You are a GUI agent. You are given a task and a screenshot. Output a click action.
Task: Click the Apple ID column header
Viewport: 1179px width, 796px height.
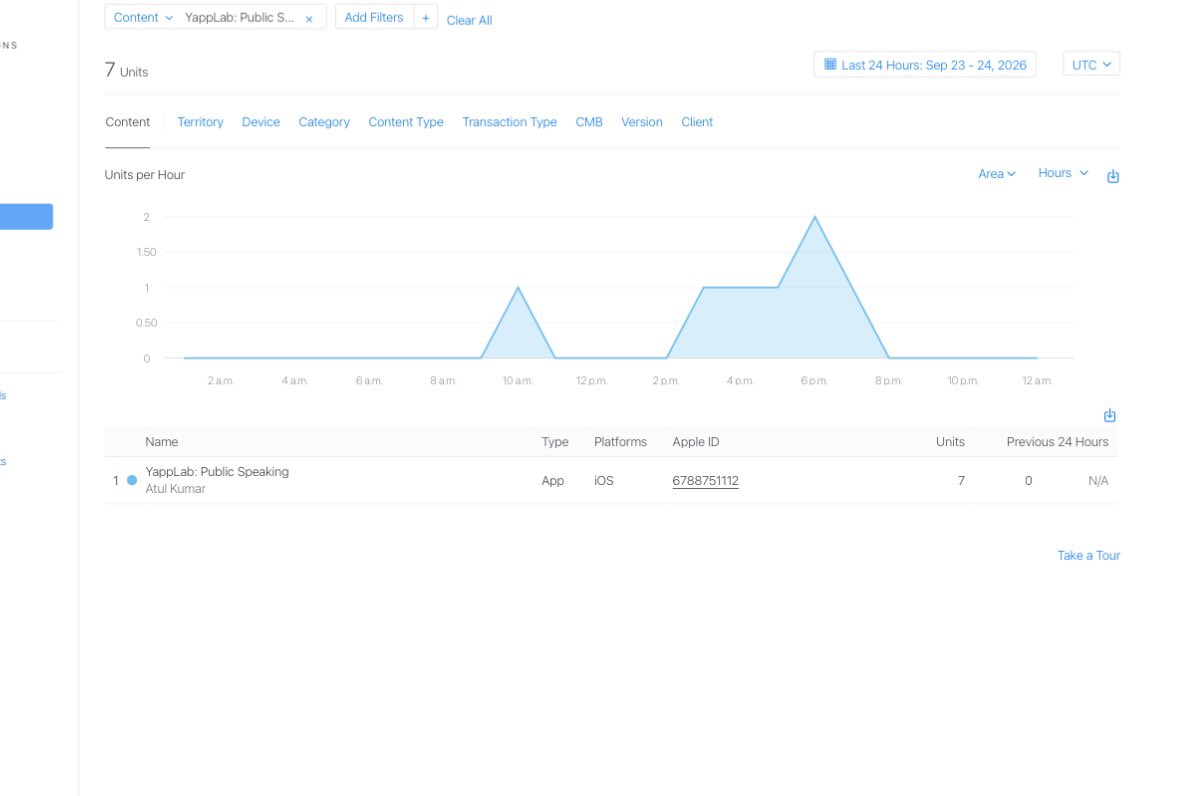pos(696,442)
